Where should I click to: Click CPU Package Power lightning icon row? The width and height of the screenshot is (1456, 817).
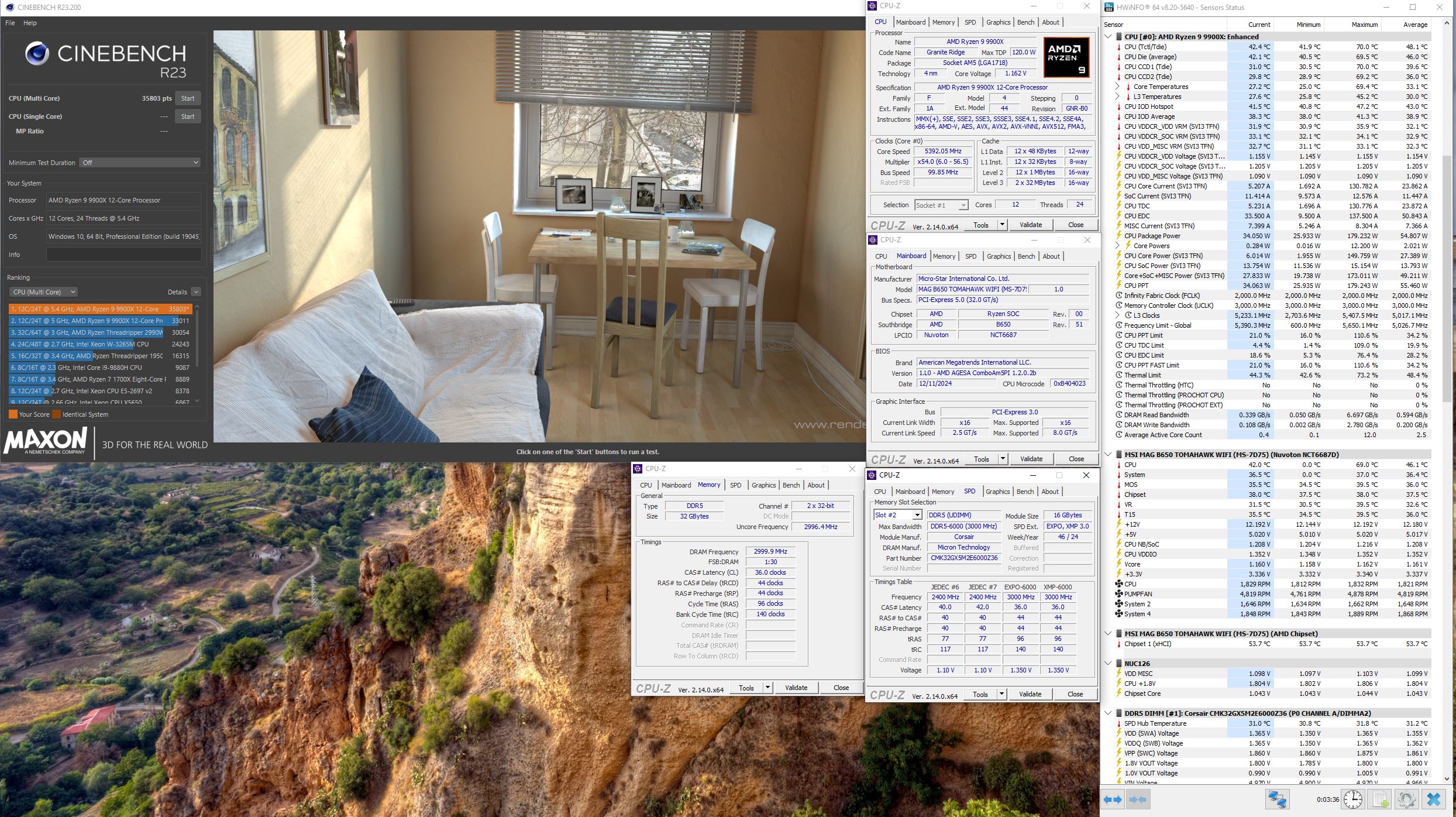(1118, 236)
